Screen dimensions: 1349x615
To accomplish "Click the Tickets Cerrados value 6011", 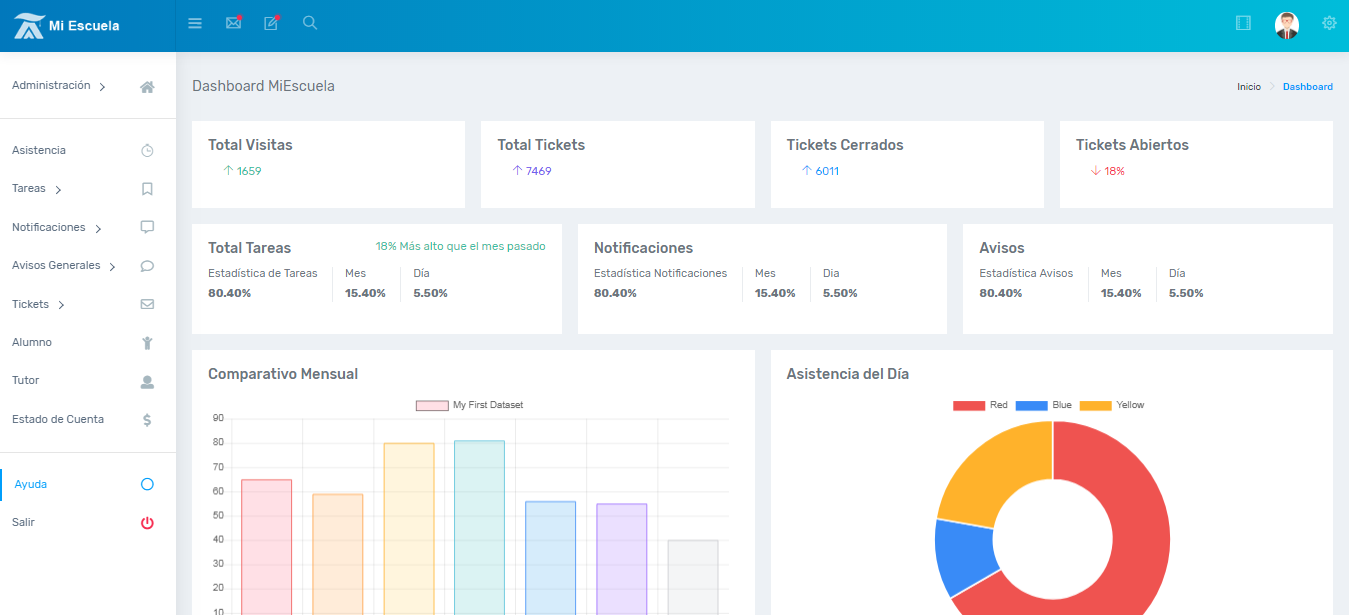I will (x=827, y=171).
